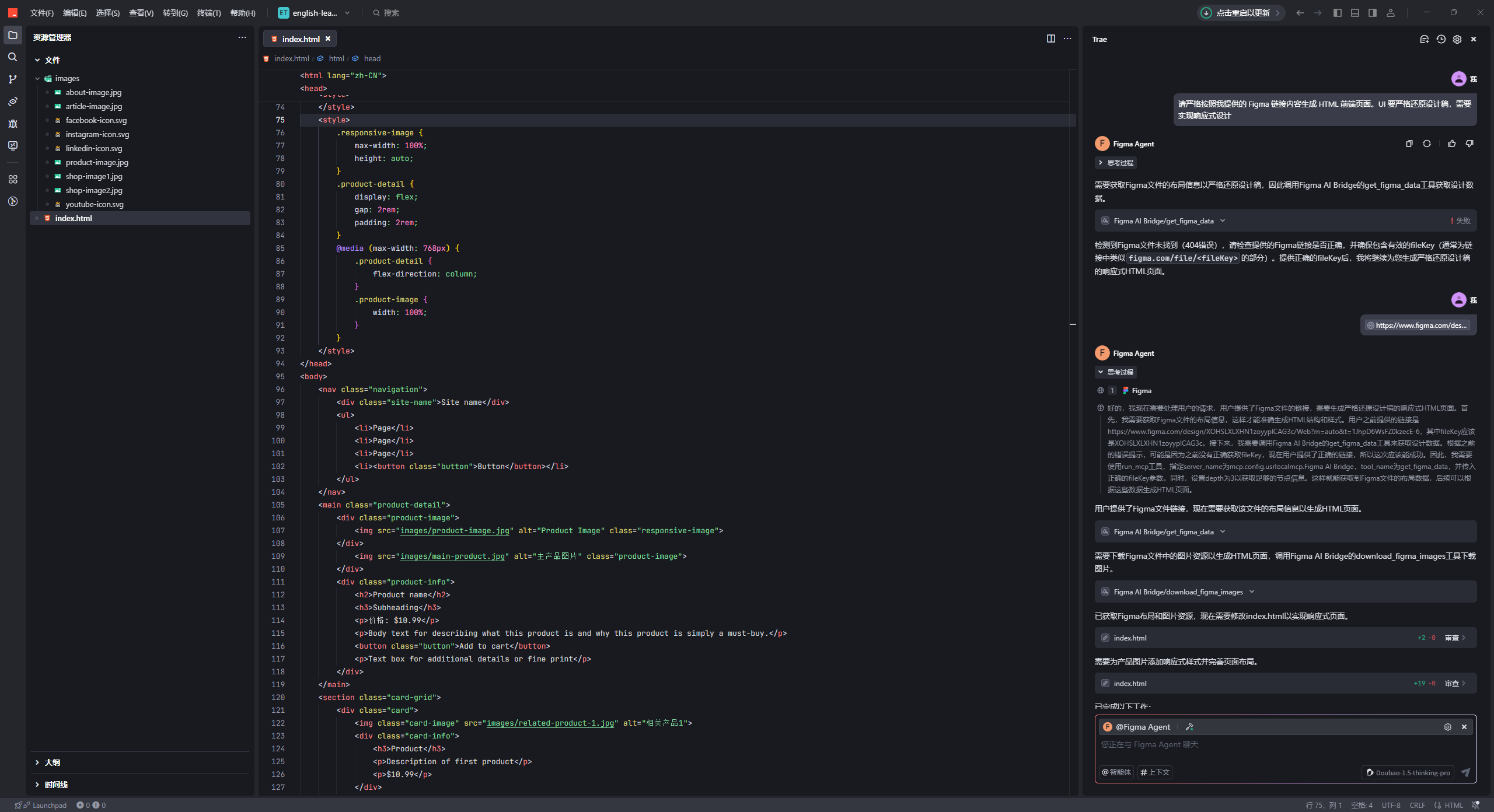1494x812 pixels.
Task: Click the send message paper plane icon
Action: (1465, 772)
